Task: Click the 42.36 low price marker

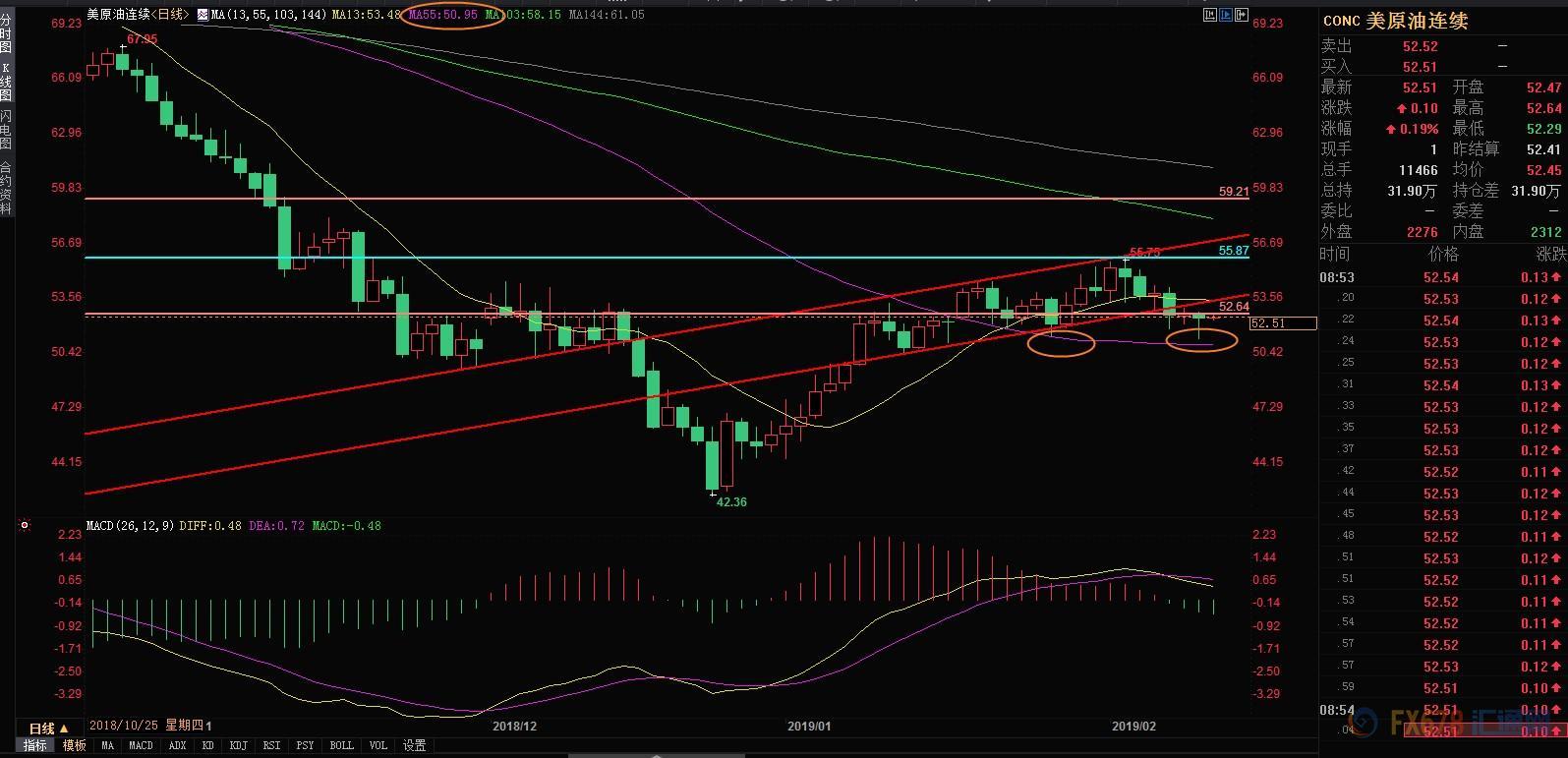Action: pyautogui.click(x=731, y=501)
